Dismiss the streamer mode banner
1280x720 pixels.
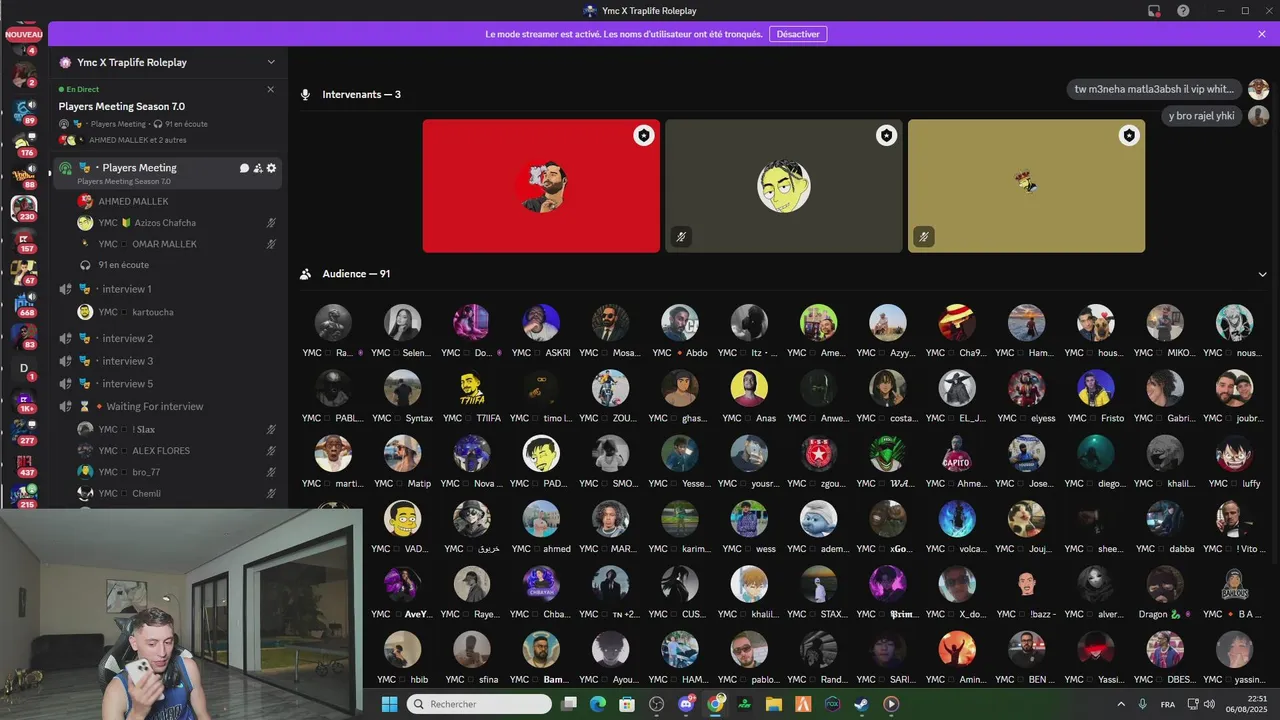1262,34
